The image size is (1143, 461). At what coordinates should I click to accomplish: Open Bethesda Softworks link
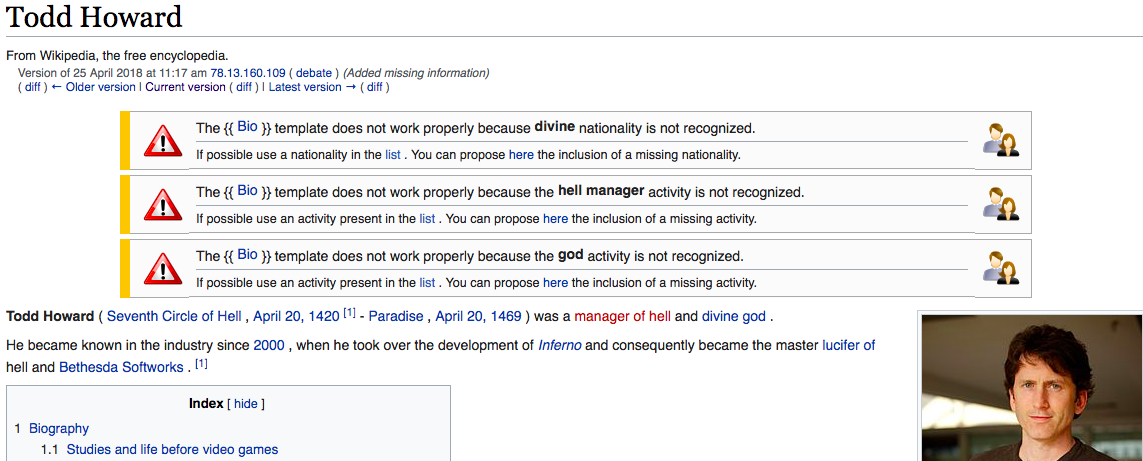121,367
